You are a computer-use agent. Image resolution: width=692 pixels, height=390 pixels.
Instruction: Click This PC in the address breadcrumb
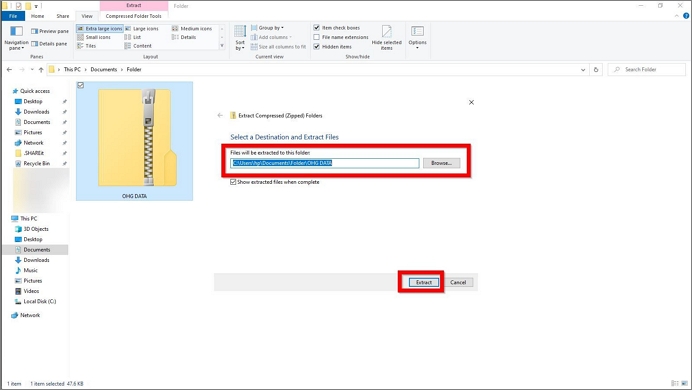72,70
